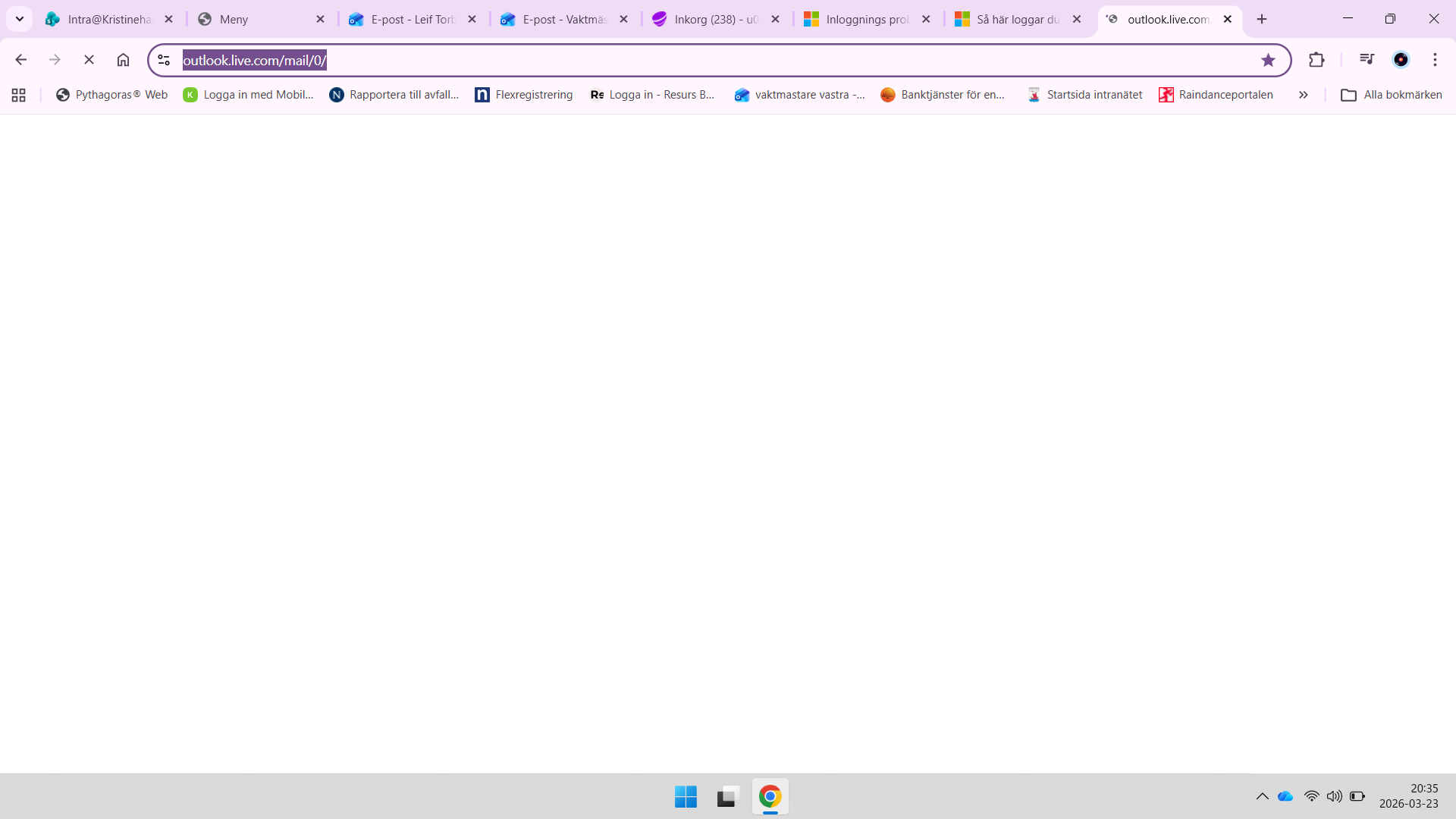Open the browser home page

tap(123, 60)
